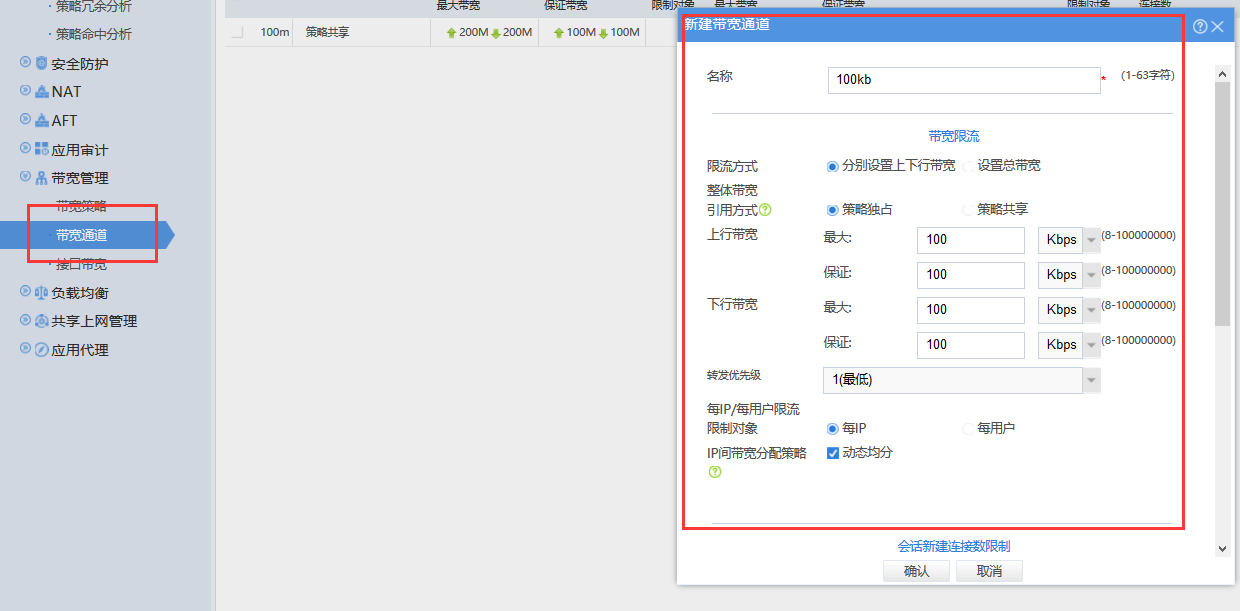1240x611 pixels.
Task: Expand the 共享上网管理 tree node
Action: [x=26, y=320]
